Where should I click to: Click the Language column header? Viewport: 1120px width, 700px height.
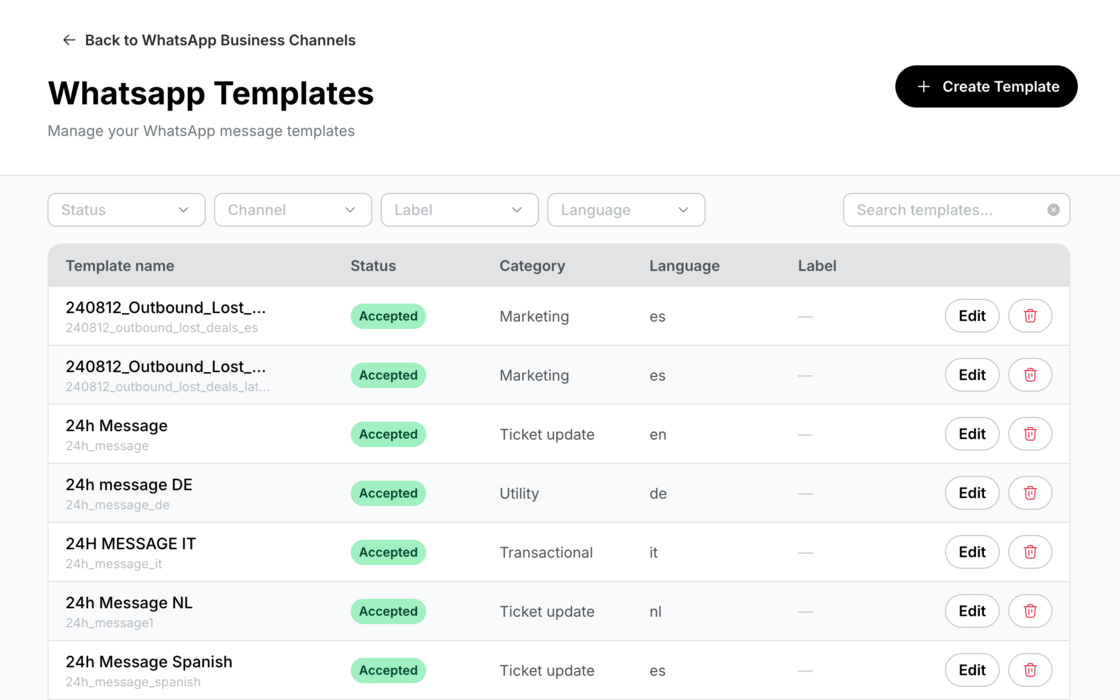(x=684, y=266)
